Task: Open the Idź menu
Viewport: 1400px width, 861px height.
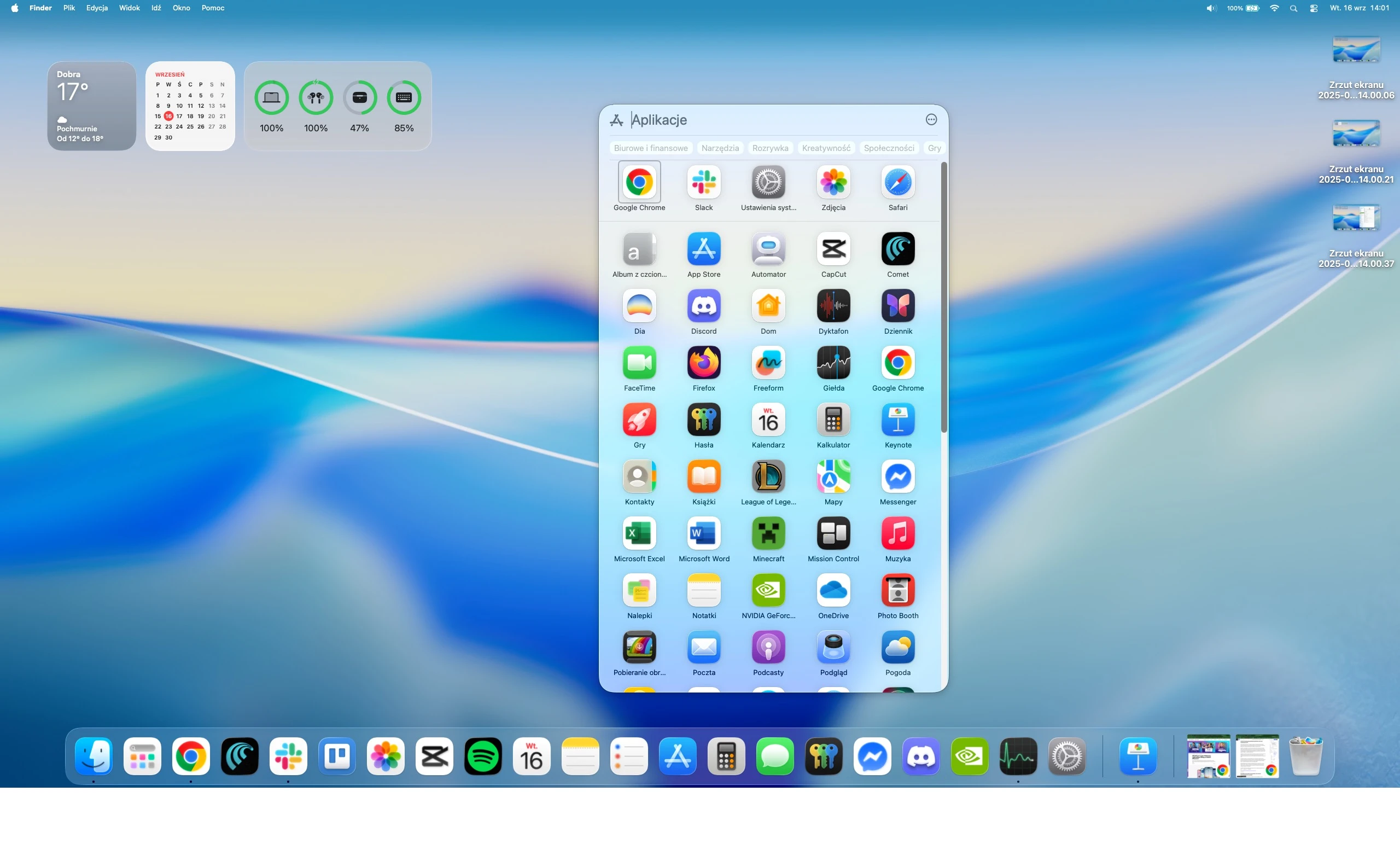Action: pos(156,8)
